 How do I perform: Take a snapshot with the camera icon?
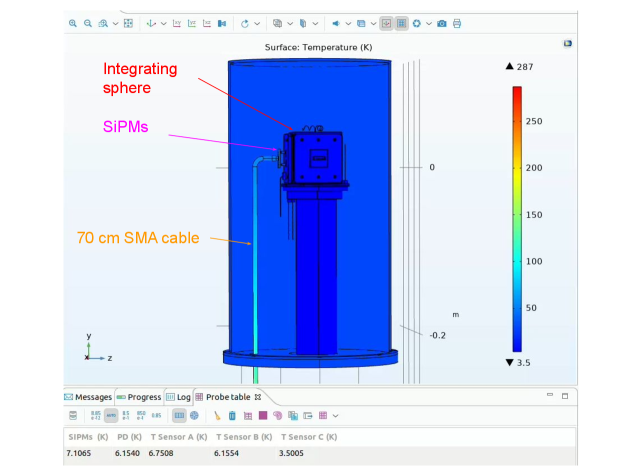[x=441, y=23]
